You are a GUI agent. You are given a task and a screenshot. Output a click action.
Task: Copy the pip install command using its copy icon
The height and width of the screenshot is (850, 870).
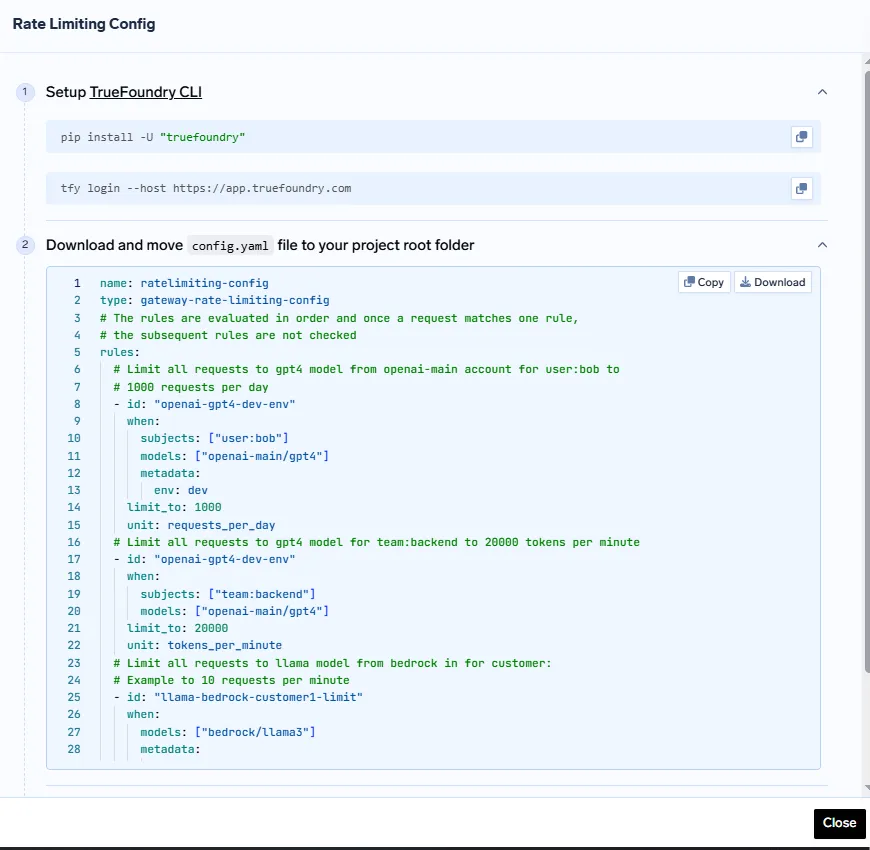coord(801,137)
